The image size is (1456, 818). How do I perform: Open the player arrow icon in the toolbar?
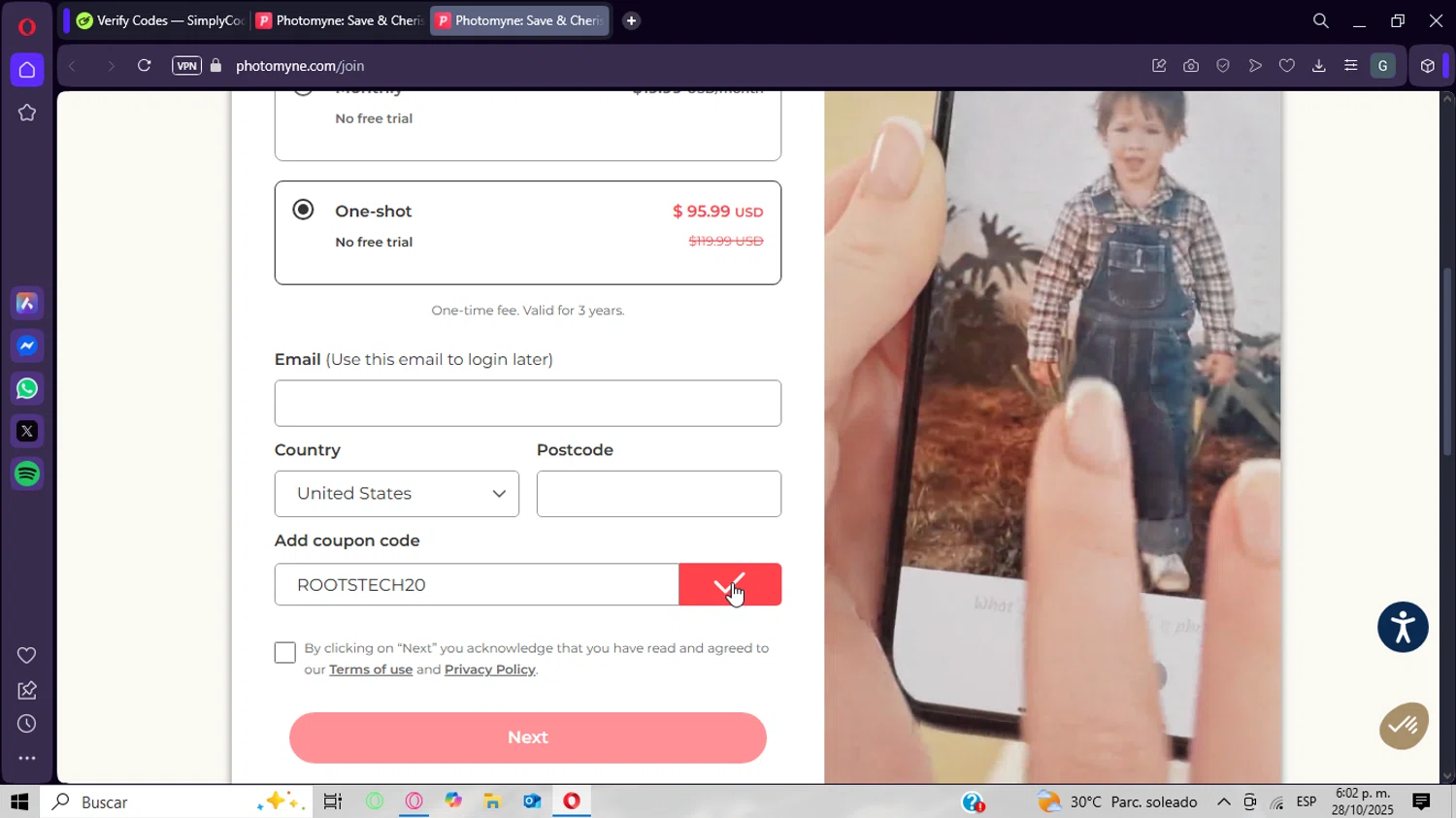click(x=1255, y=66)
